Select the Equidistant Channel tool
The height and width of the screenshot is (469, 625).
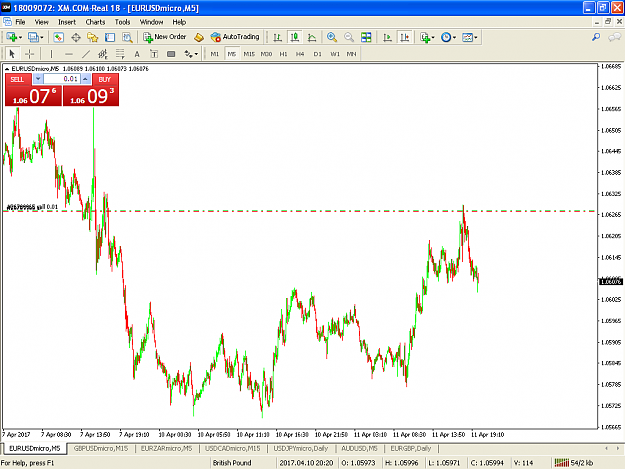click(103, 53)
